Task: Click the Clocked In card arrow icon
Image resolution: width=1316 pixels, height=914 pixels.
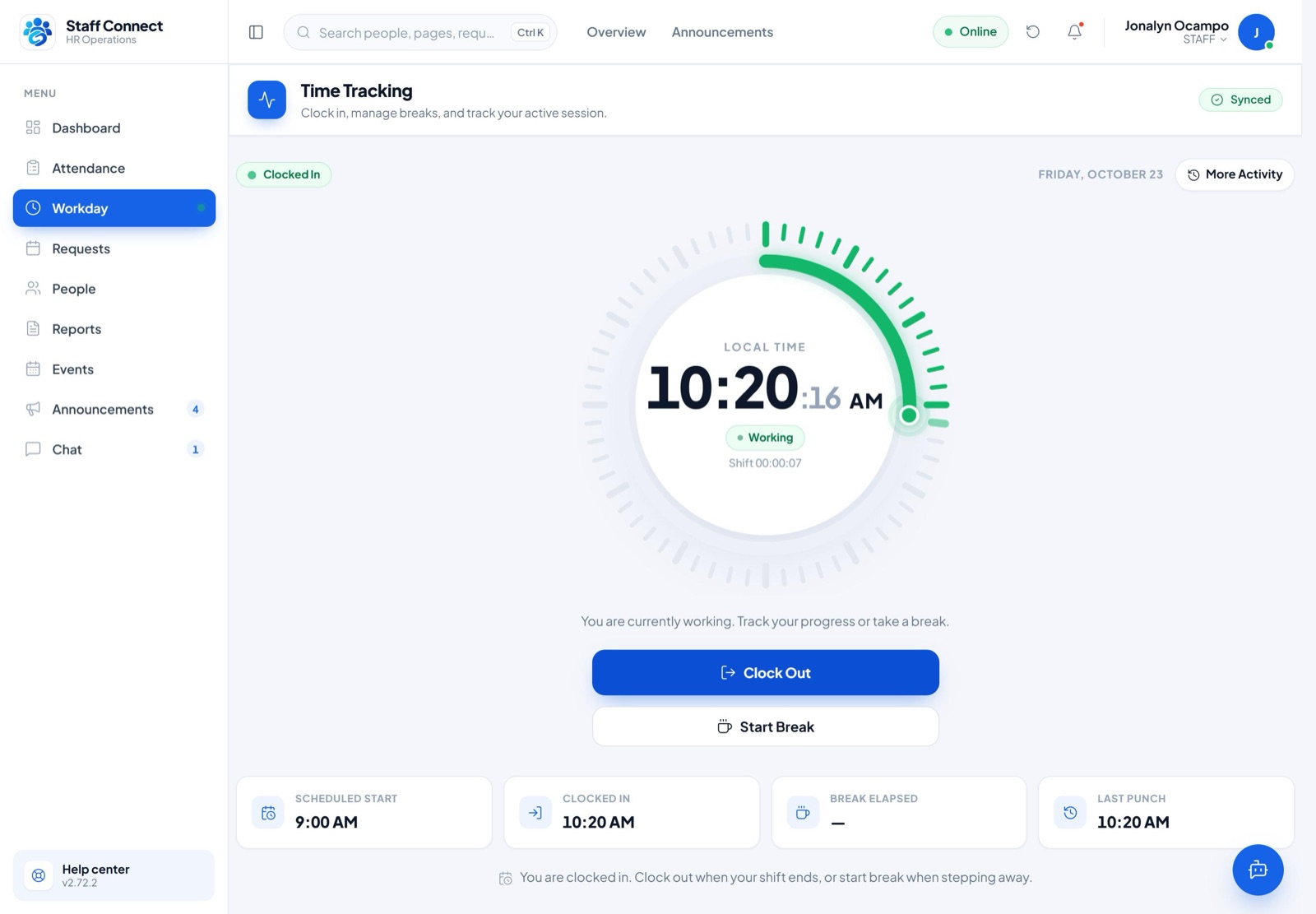Action: (535, 813)
